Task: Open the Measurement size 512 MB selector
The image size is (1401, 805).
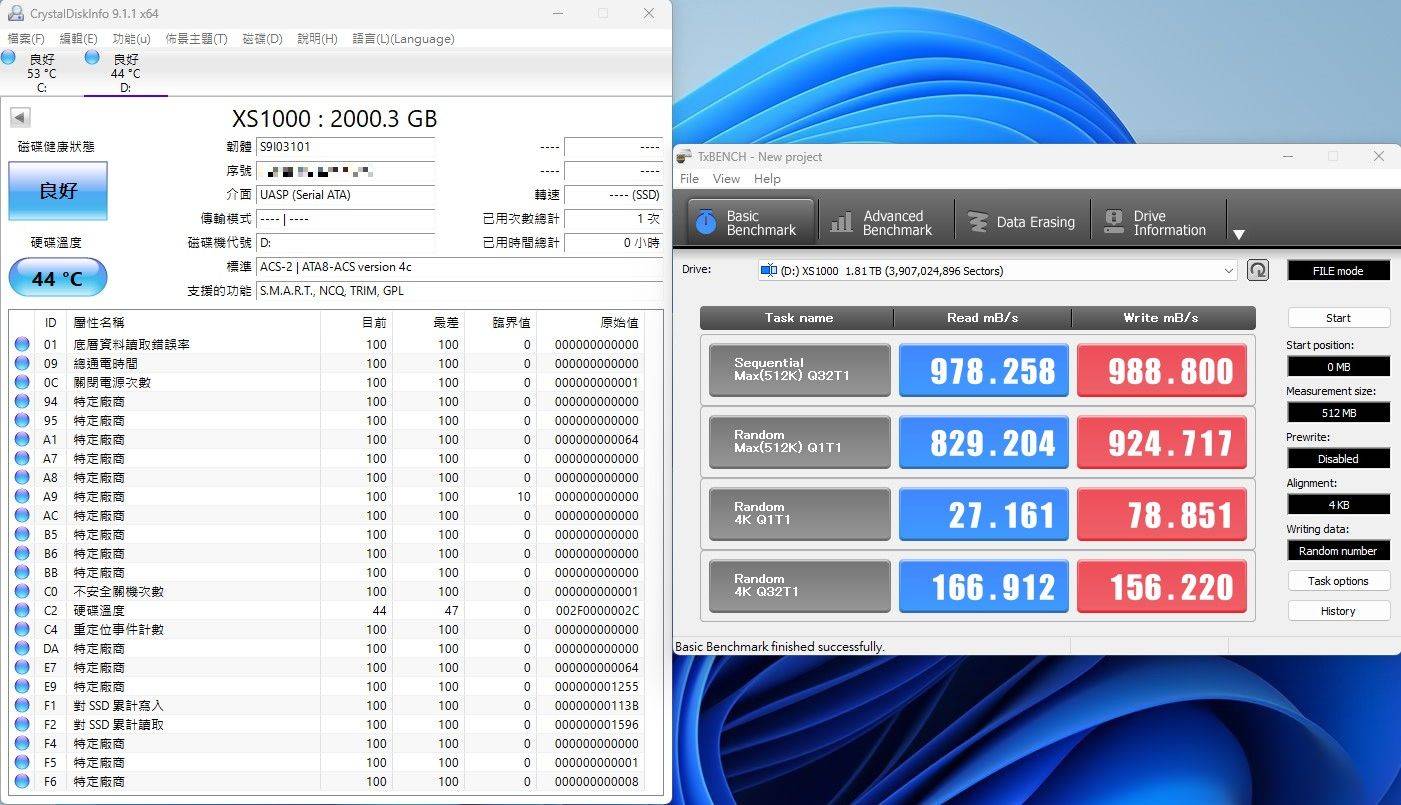Action: 1338,412
